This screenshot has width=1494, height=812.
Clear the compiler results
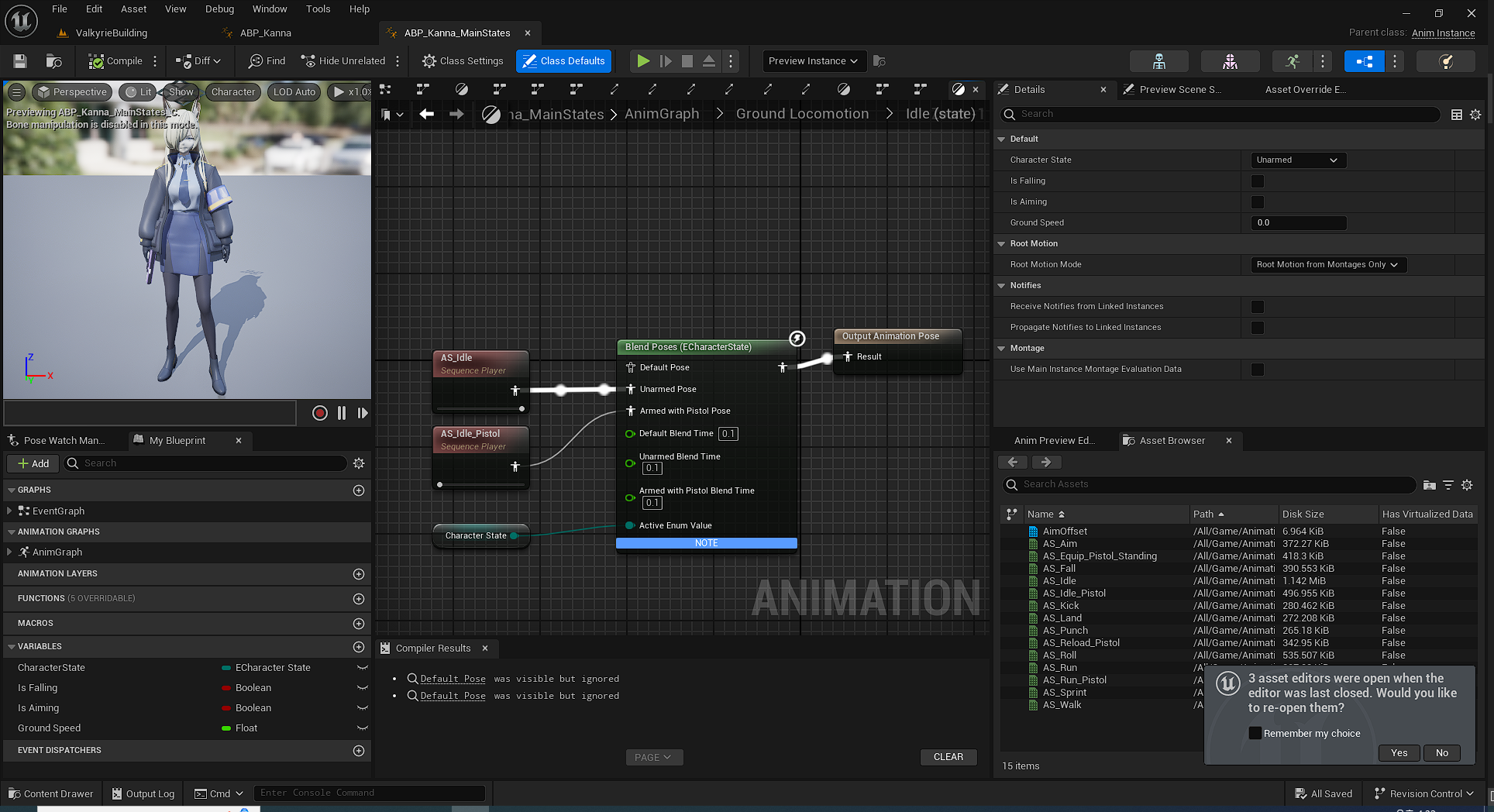pos(948,757)
